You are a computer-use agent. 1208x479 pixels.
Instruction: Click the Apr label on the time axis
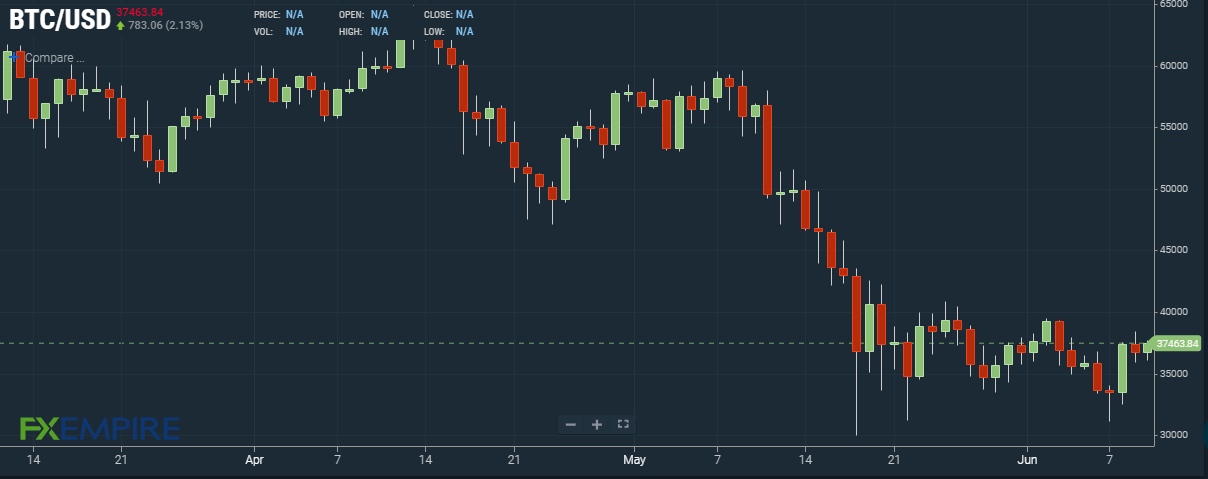254,461
